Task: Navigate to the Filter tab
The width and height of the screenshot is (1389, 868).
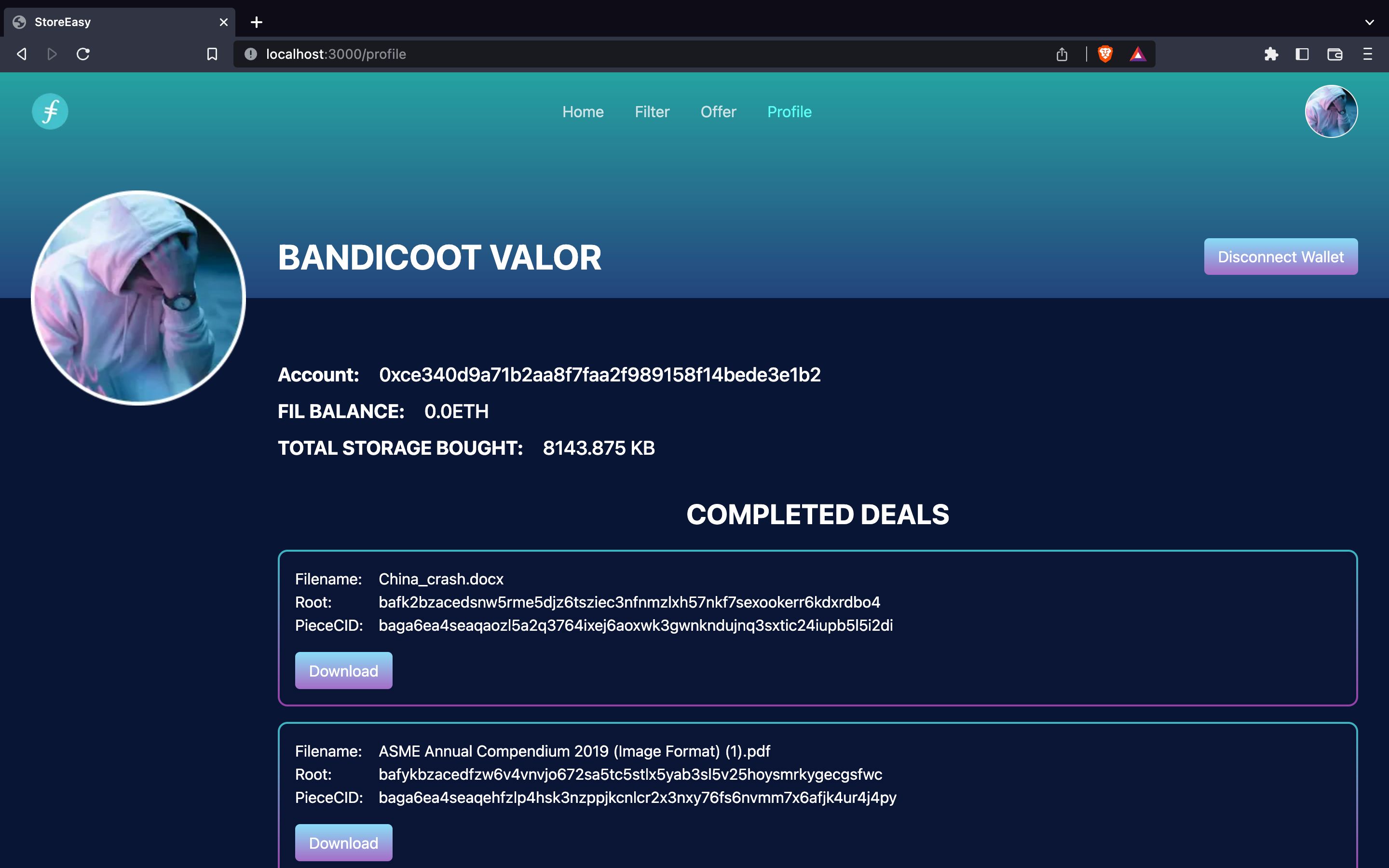Action: 651,111
